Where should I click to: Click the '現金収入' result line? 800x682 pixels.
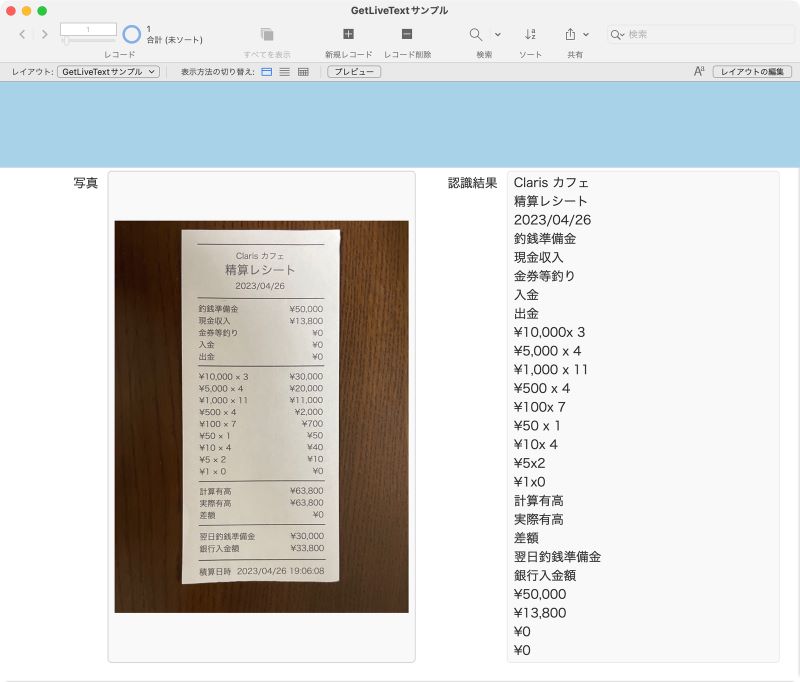tap(538, 257)
